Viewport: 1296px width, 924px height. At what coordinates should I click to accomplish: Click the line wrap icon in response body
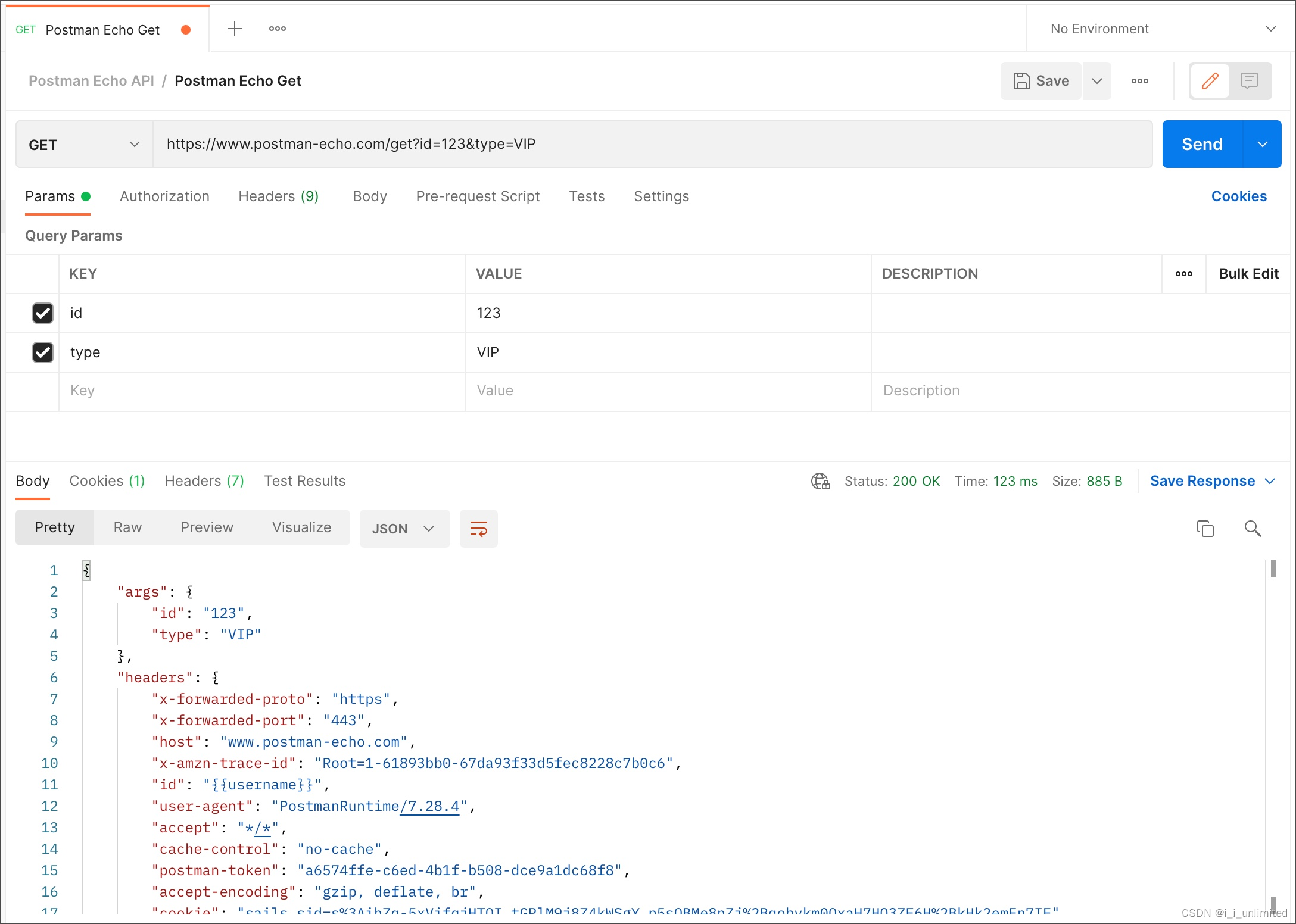(x=479, y=528)
